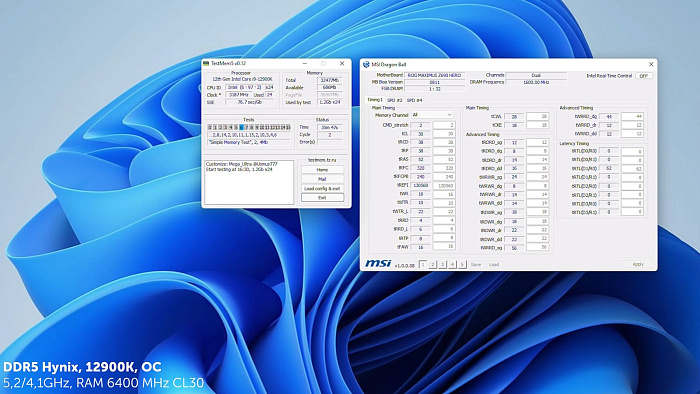Click the FSB:DRAM 1 : 32 value
Viewport: 700px width, 394px height.
(x=434, y=89)
